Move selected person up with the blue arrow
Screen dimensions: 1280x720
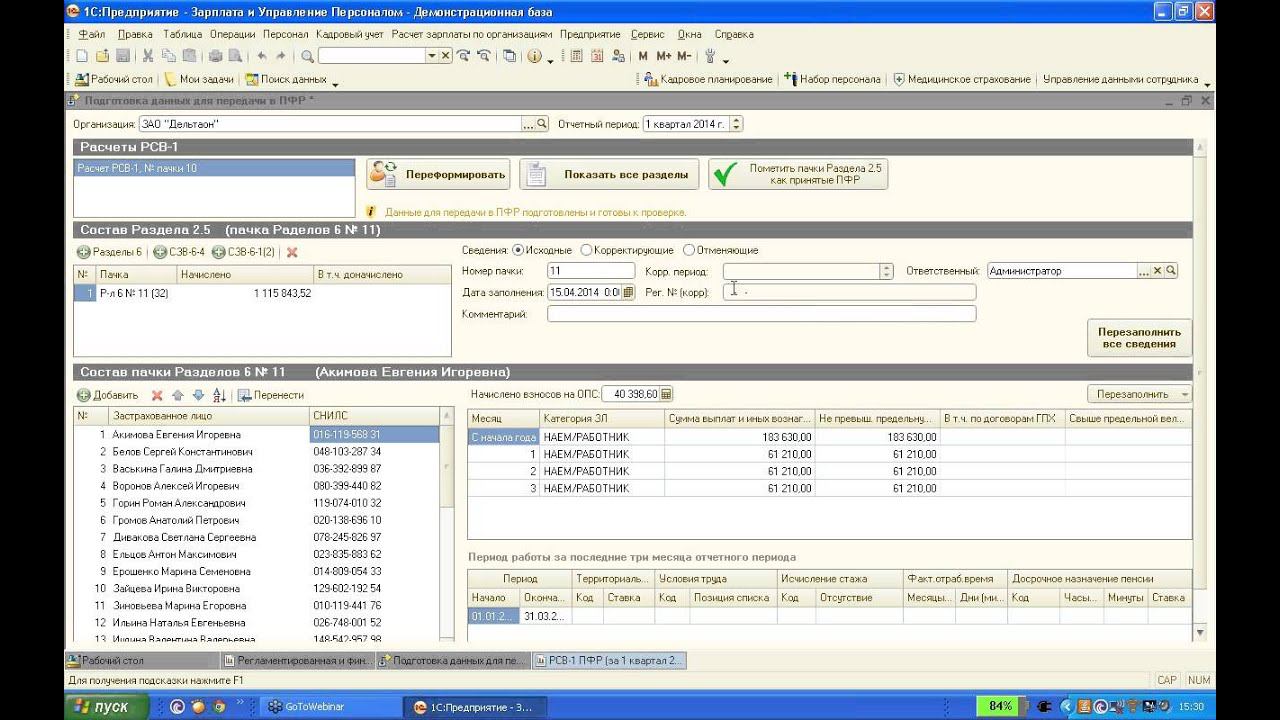click(177, 395)
